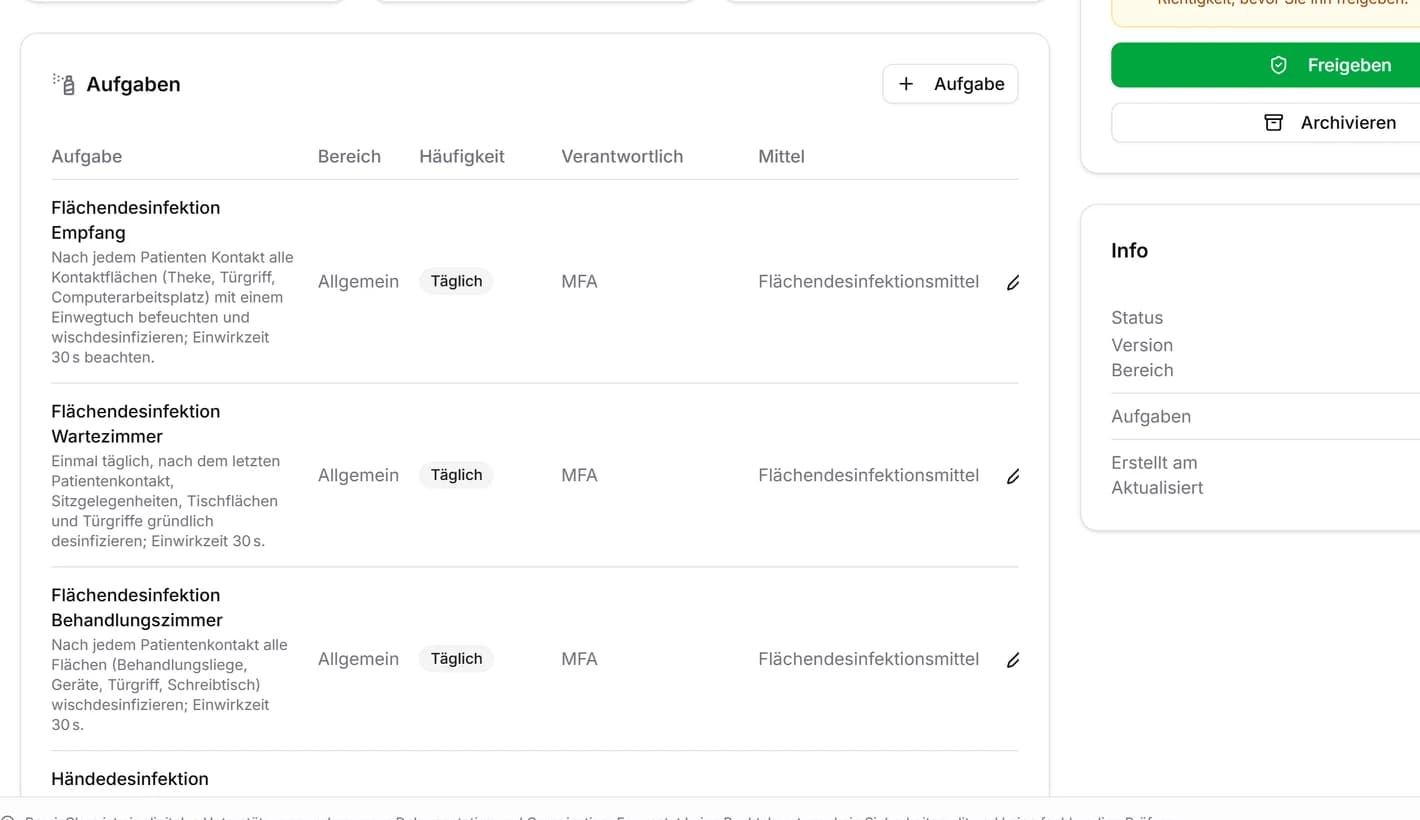Click the Behandlungszimmer description starting "Nach jedem Patientenkontakt"
This screenshot has height=820, width=1420.
[170, 685]
